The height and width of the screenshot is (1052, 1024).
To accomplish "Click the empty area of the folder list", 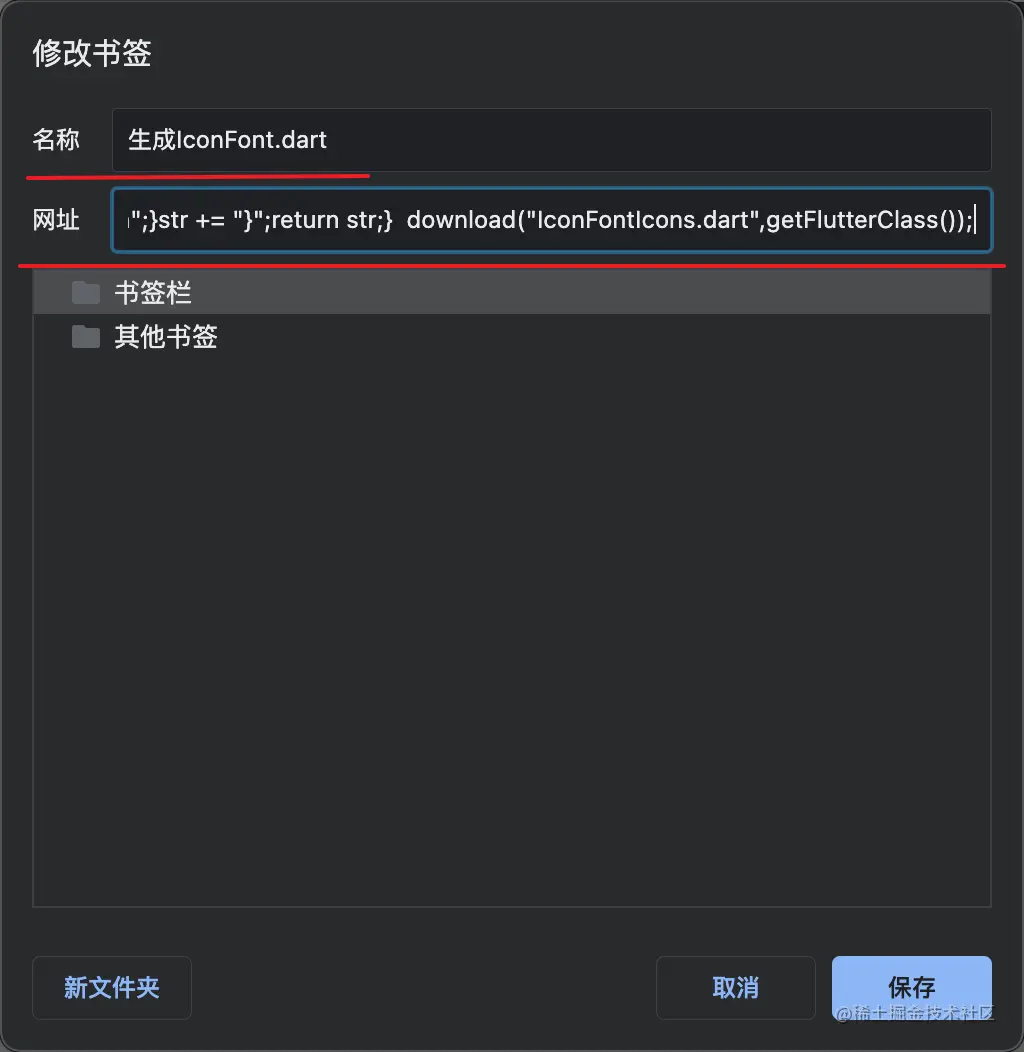I will tap(512, 631).
